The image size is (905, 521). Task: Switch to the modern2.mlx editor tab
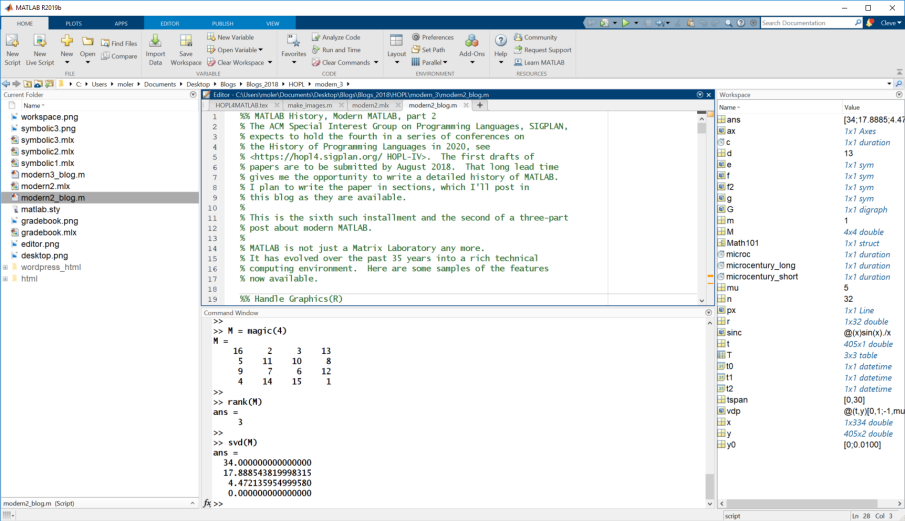(370, 105)
